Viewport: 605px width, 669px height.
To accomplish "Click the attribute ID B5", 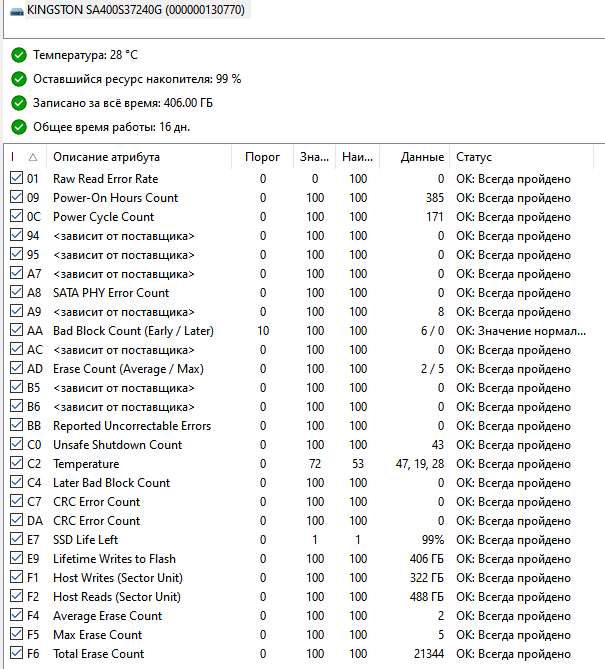I will [33, 388].
